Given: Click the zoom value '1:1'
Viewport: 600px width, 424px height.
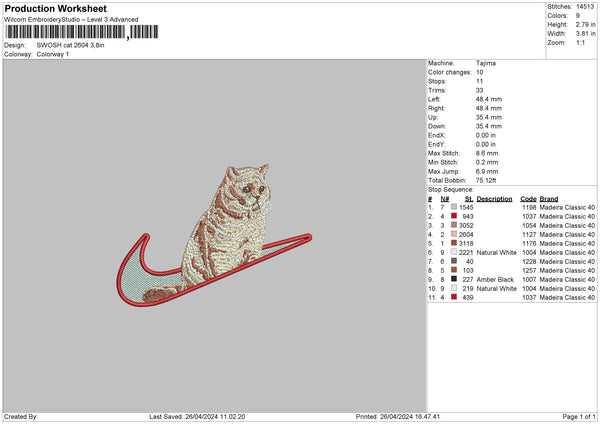Looking at the screenshot, I should point(580,42).
